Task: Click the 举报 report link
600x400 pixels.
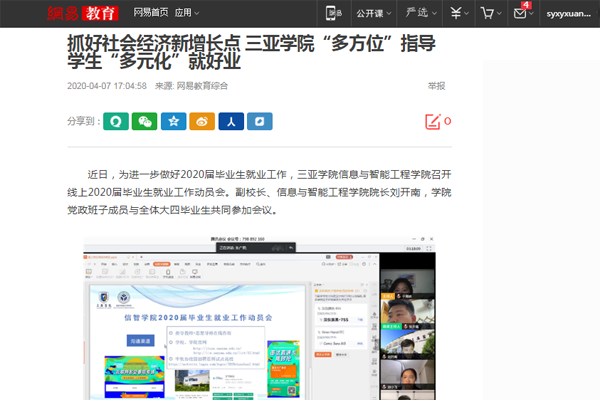Action: [436, 86]
